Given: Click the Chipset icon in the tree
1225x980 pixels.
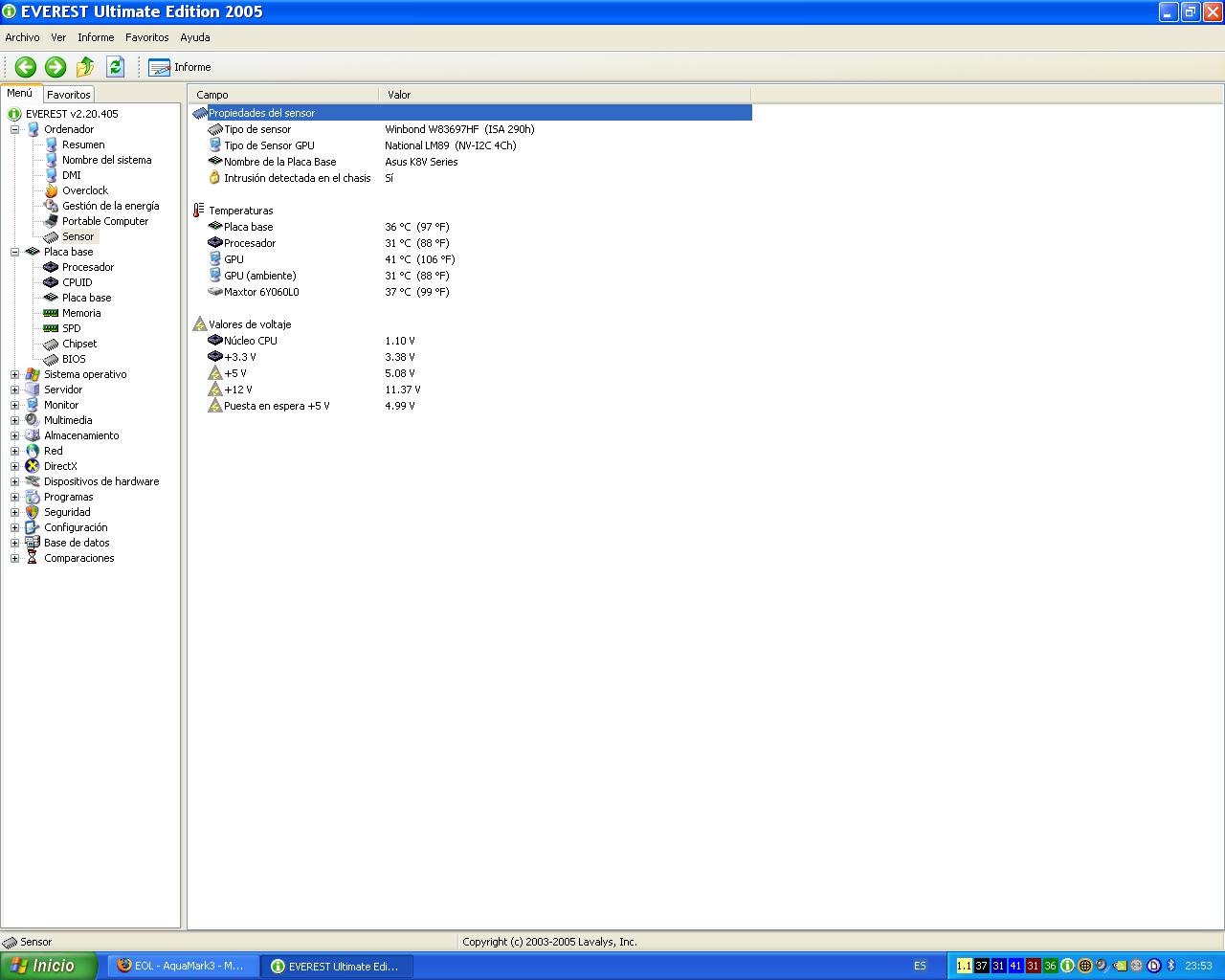Looking at the screenshot, I should coord(52,344).
